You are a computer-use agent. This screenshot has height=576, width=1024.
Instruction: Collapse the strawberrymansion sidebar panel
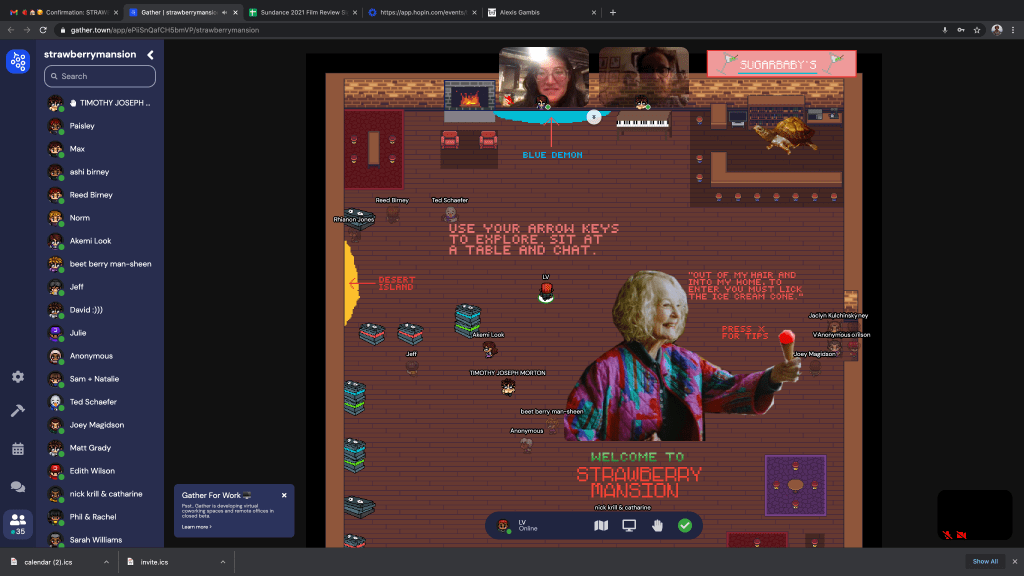tap(151, 55)
